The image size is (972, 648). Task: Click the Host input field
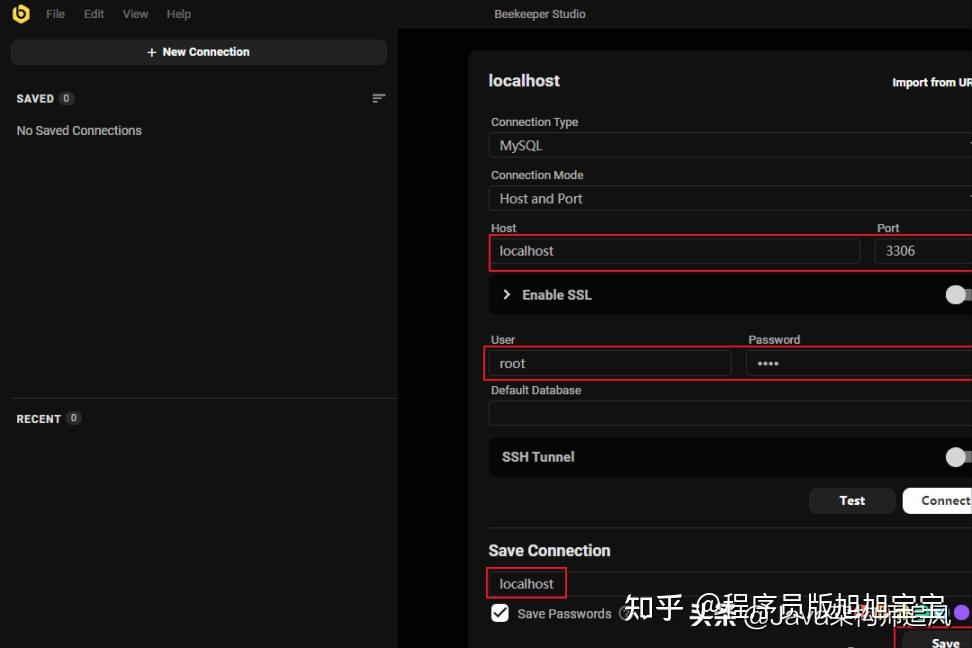click(674, 251)
